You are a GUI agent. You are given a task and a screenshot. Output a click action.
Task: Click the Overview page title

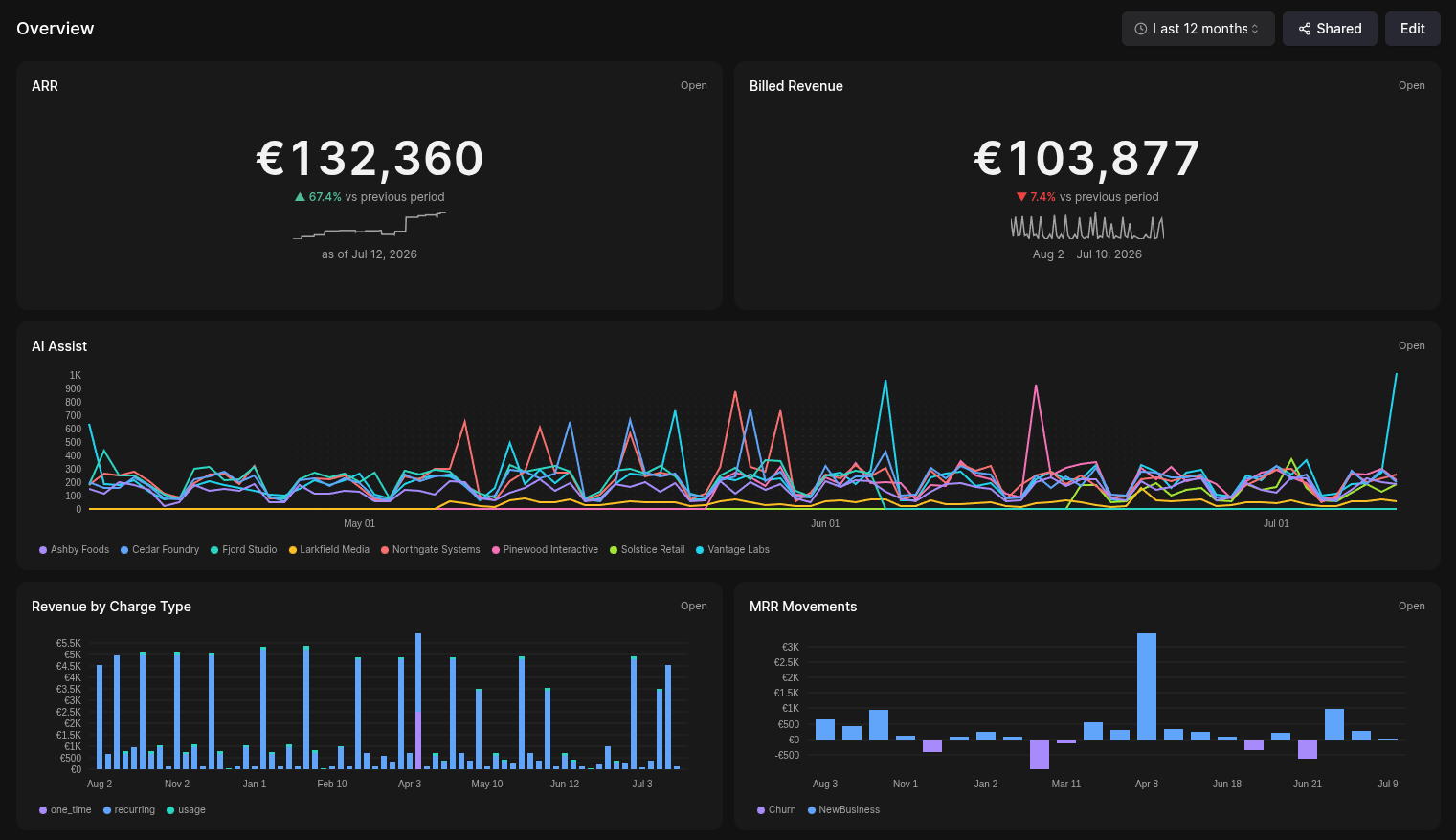pos(56,29)
